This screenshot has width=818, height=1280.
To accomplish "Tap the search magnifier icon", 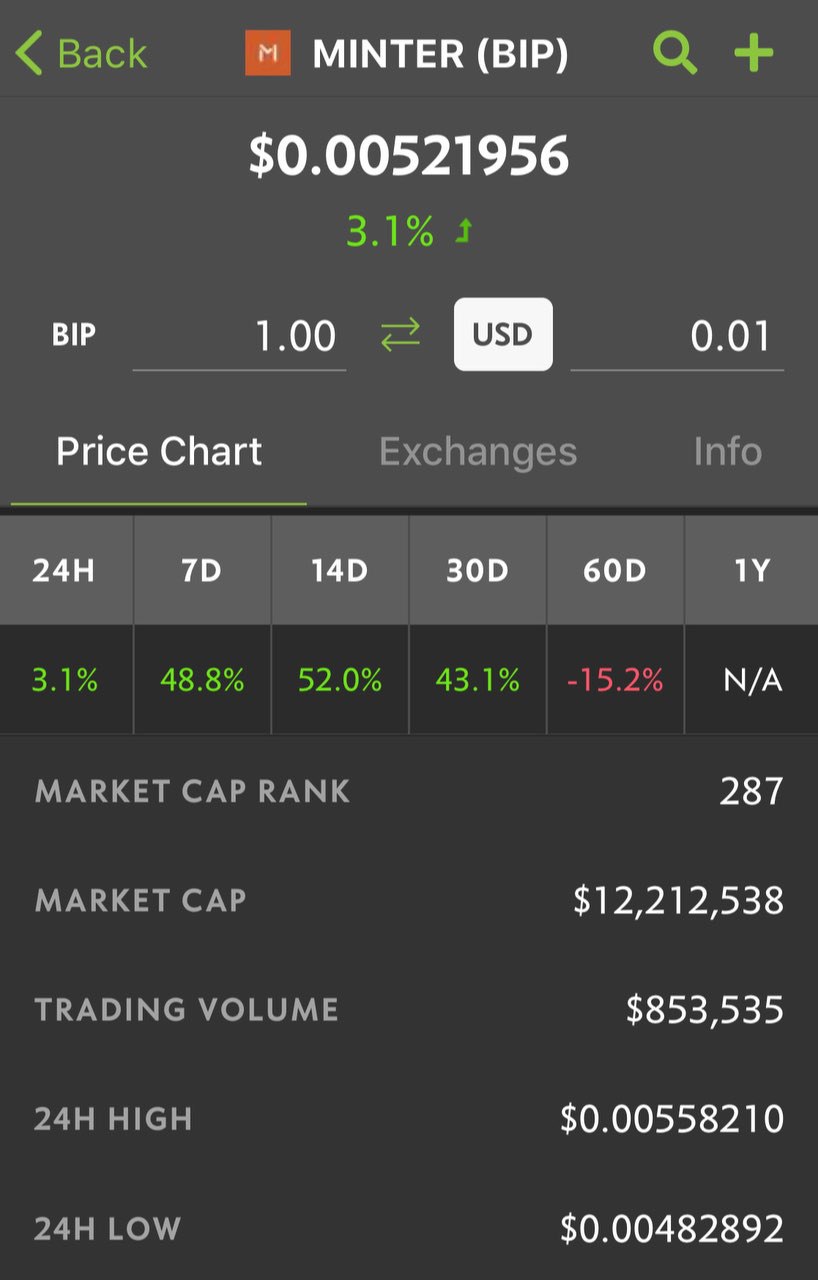I will [675, 52].
